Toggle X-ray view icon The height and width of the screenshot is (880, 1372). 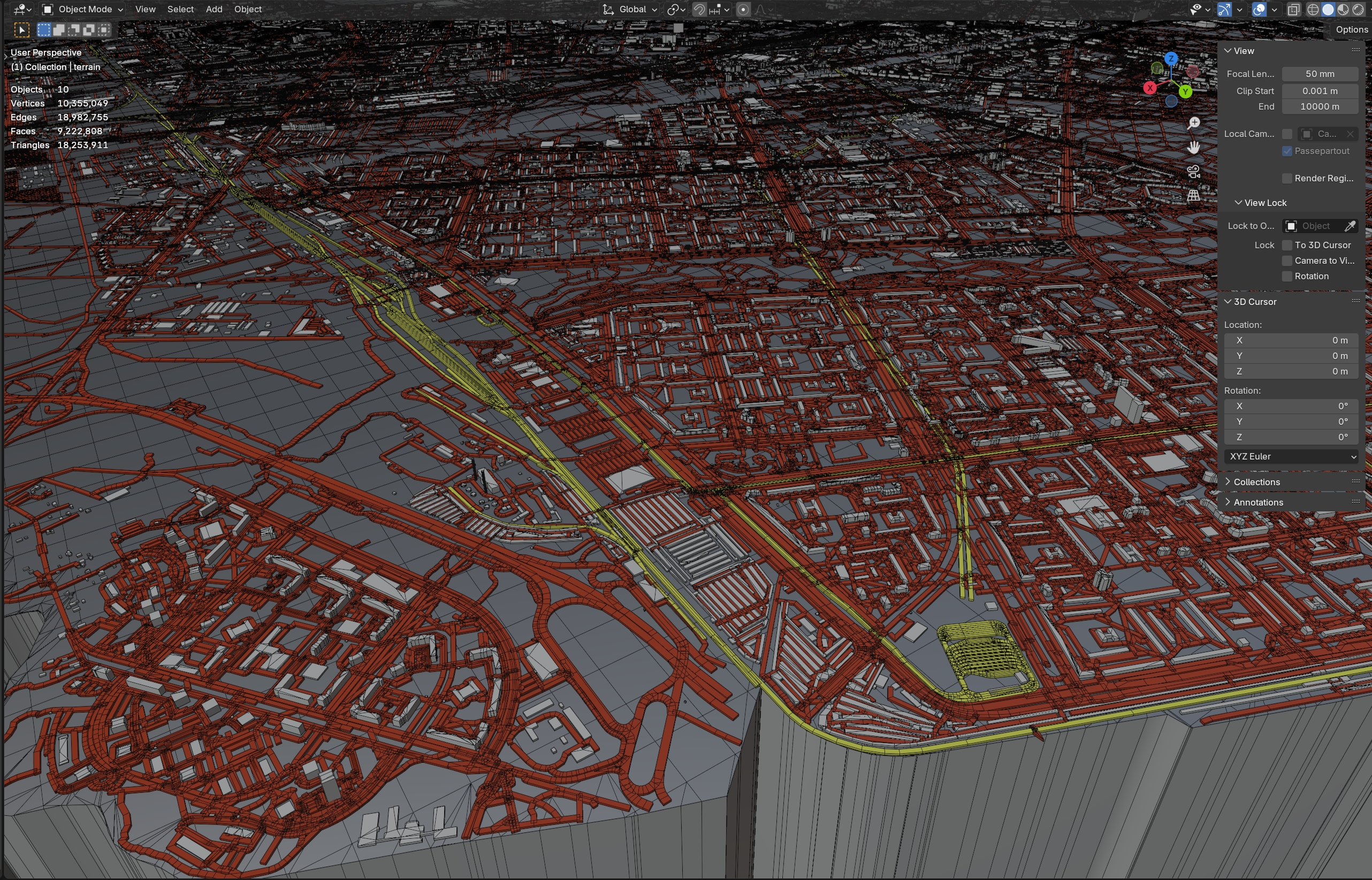tap(1294, 9)
